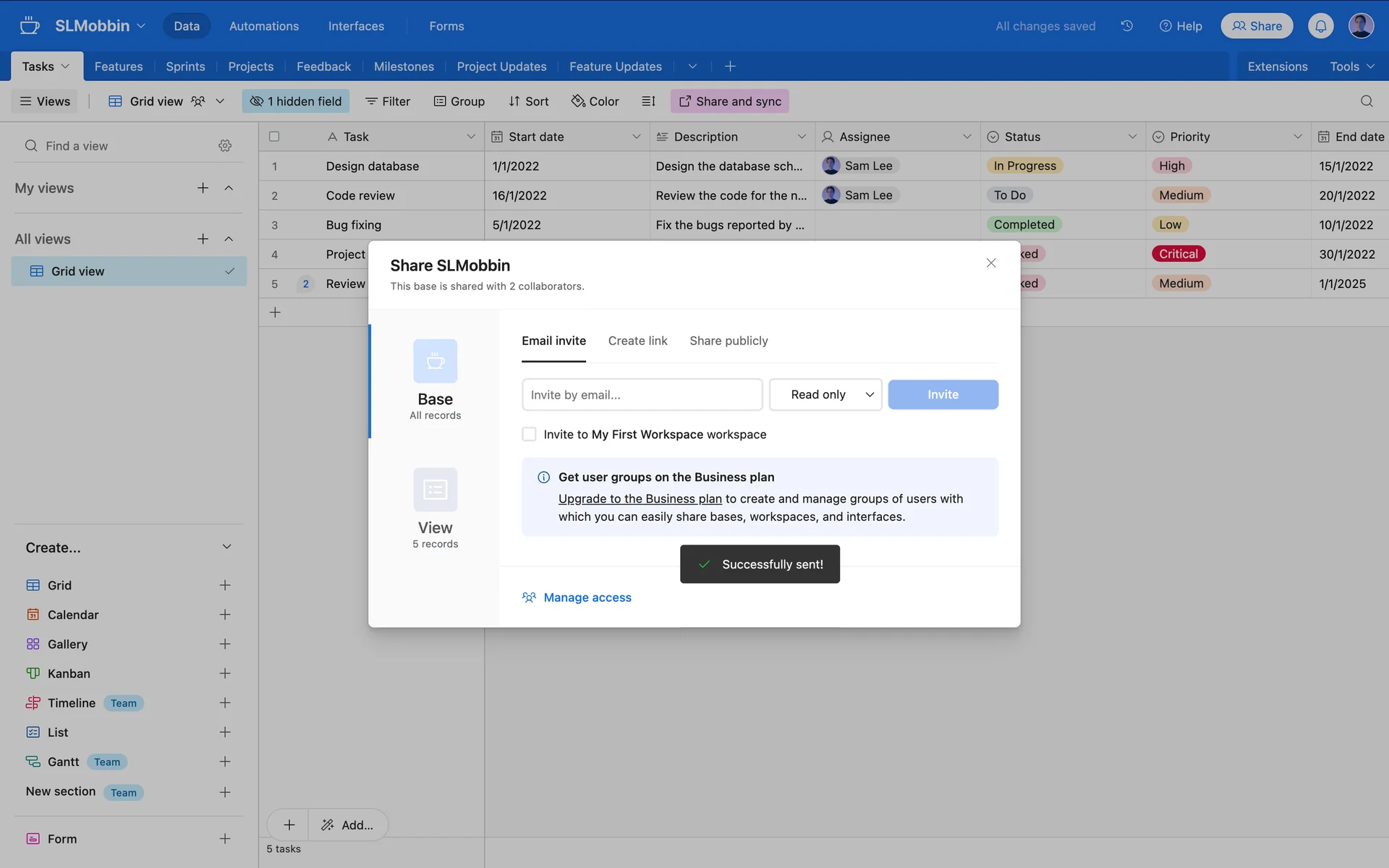Collapse the Create section
This screenshot has width=1389, height=868.
click(226, 548)
